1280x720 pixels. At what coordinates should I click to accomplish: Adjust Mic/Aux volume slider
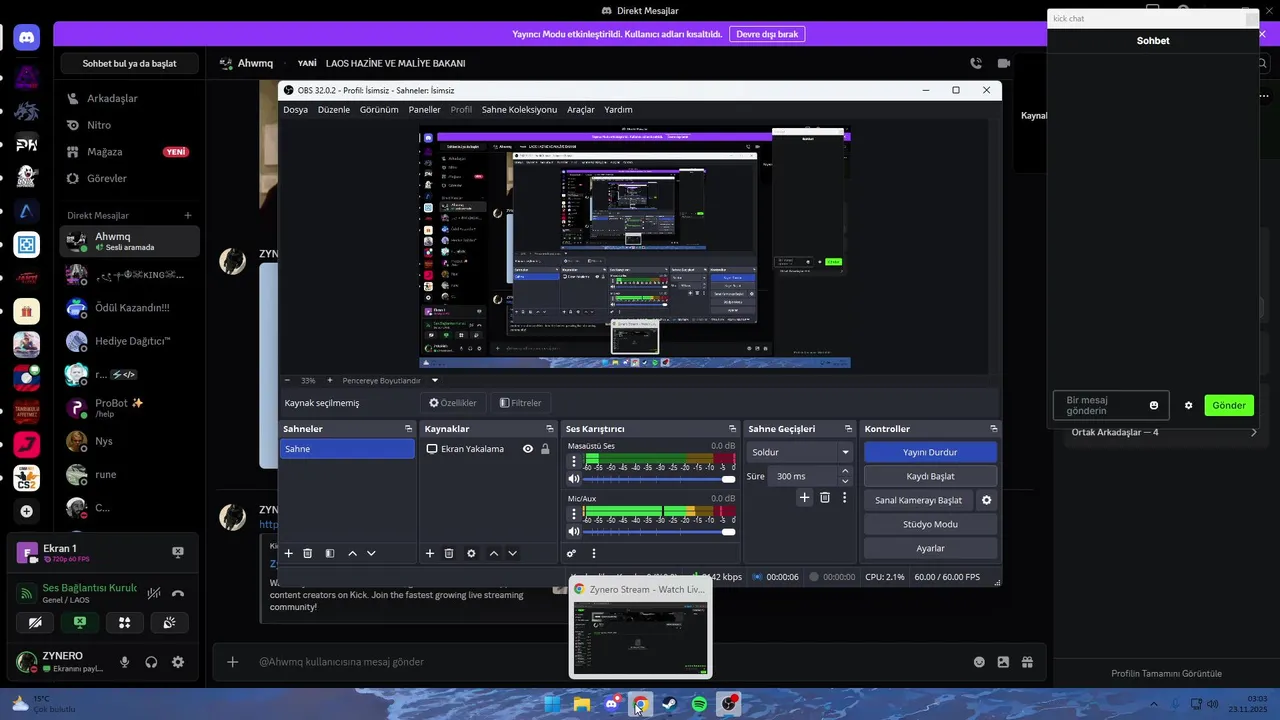659,531
